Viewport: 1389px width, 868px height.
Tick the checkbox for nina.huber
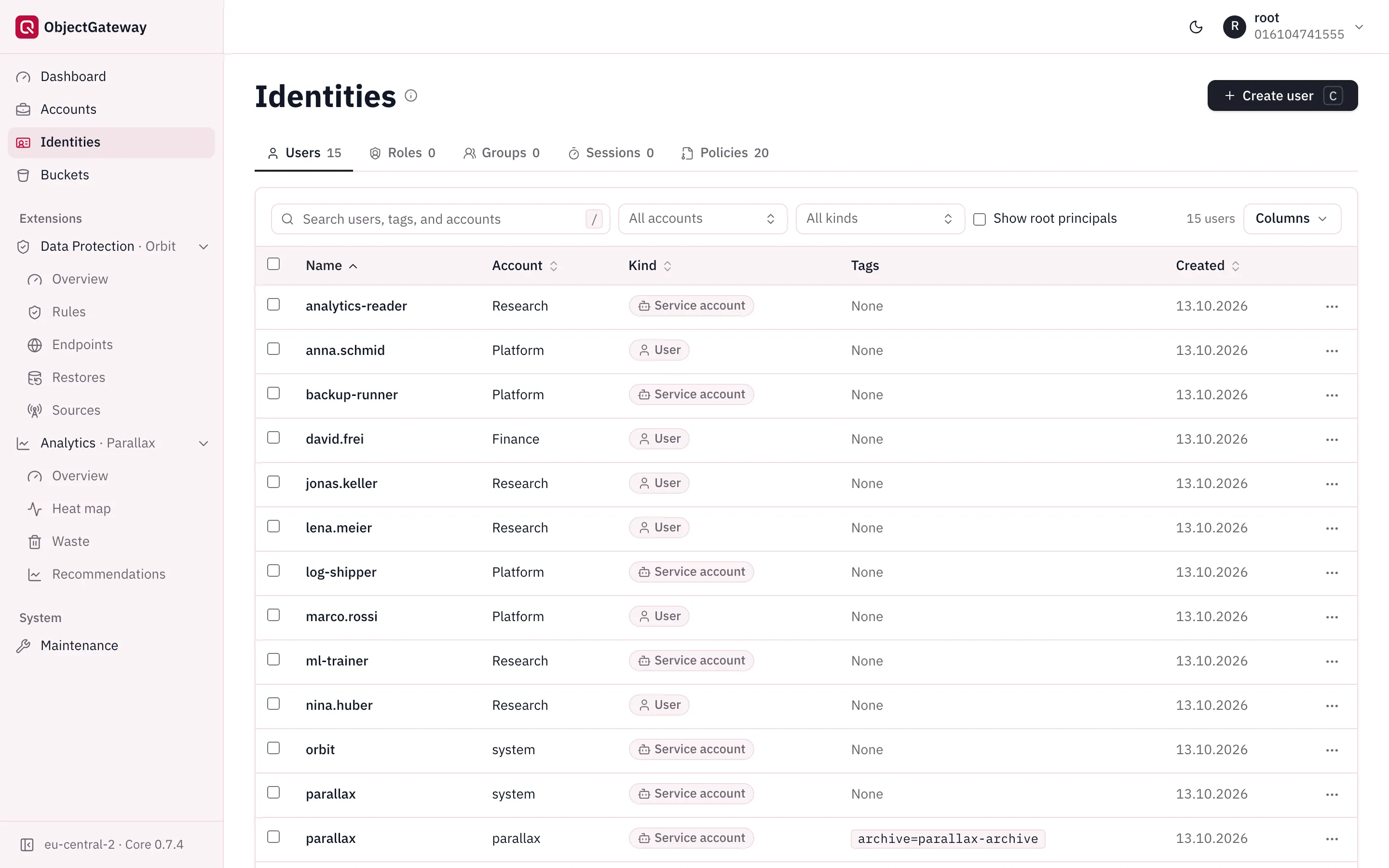pyautogui.click(x=273, y=704)
